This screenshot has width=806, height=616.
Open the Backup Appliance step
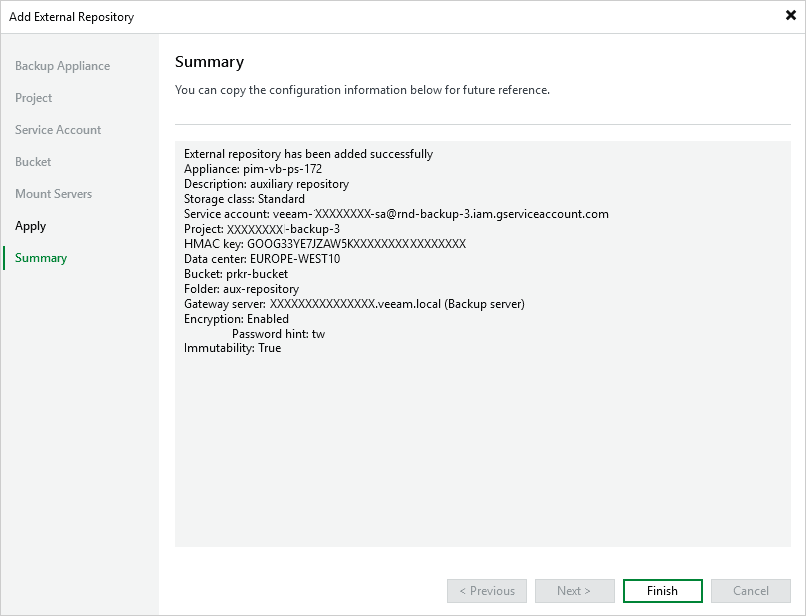point(62,66)
